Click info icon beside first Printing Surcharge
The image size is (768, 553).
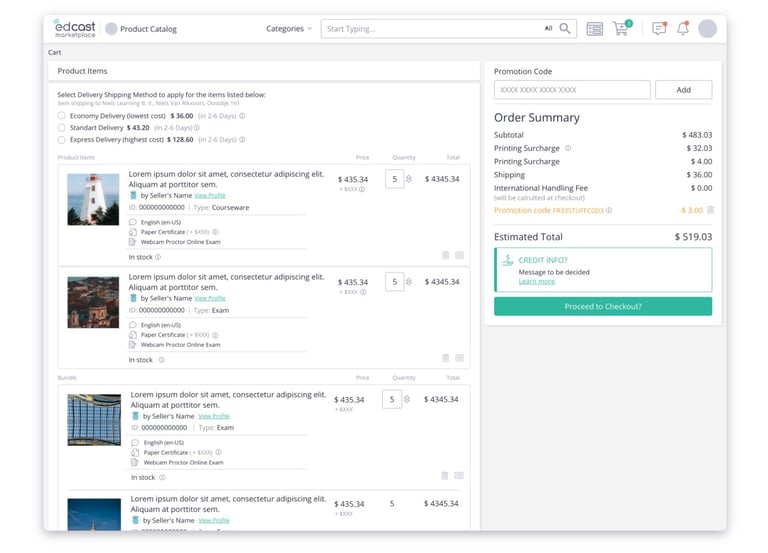(568, 148)
